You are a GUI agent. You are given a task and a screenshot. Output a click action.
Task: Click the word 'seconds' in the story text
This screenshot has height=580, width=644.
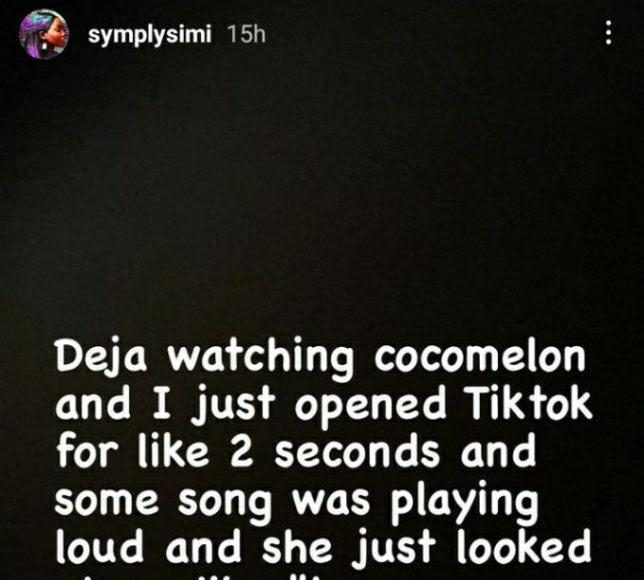[357, 451]
